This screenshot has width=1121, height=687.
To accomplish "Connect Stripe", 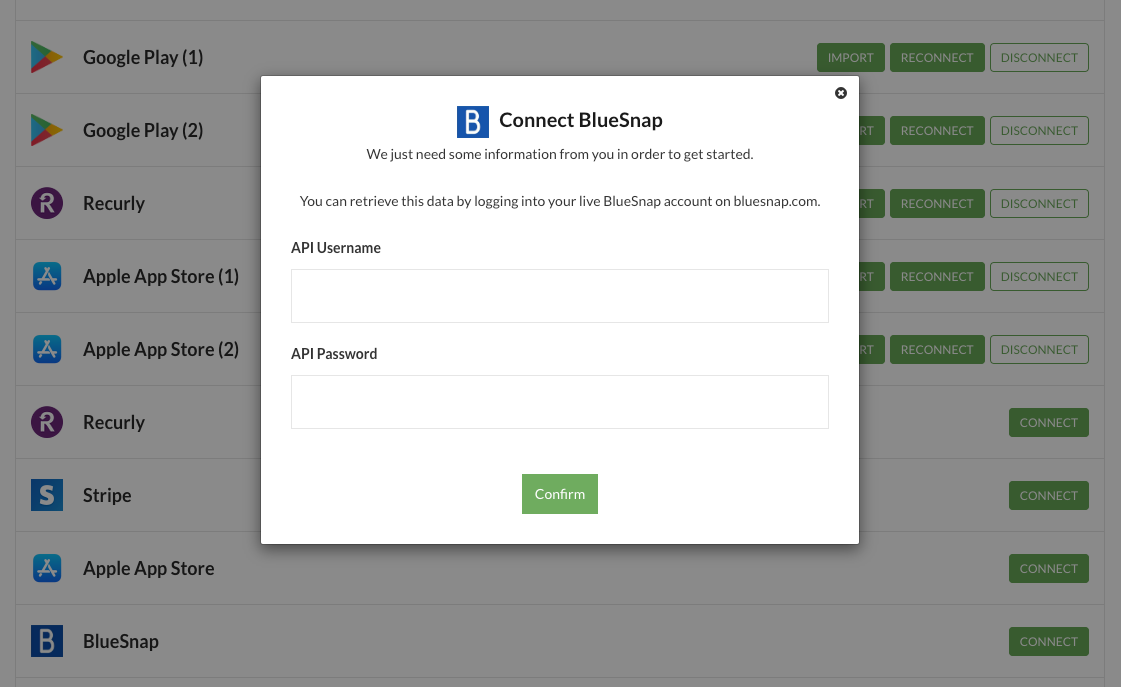I will pos(1049,495).
